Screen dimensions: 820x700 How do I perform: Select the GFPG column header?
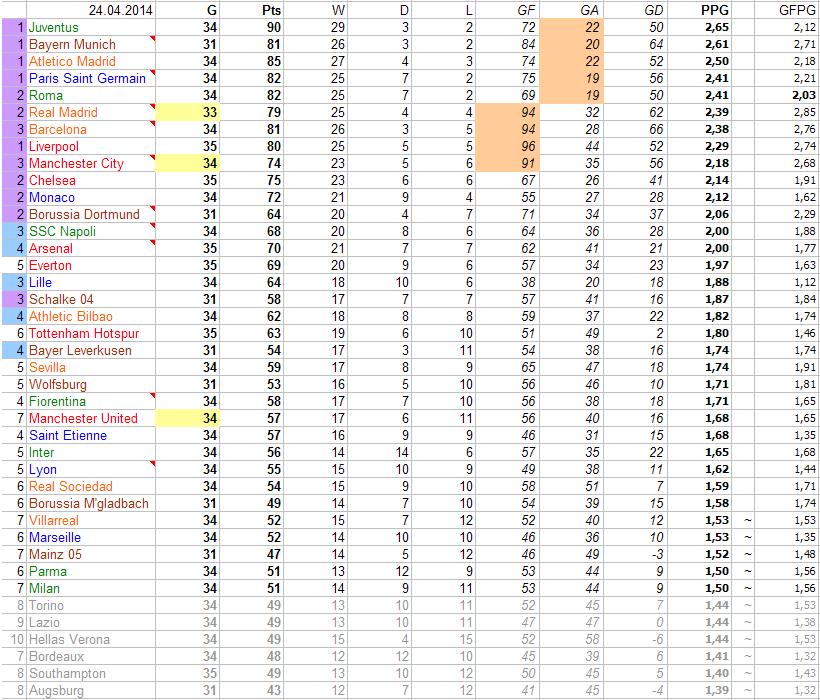787,10
